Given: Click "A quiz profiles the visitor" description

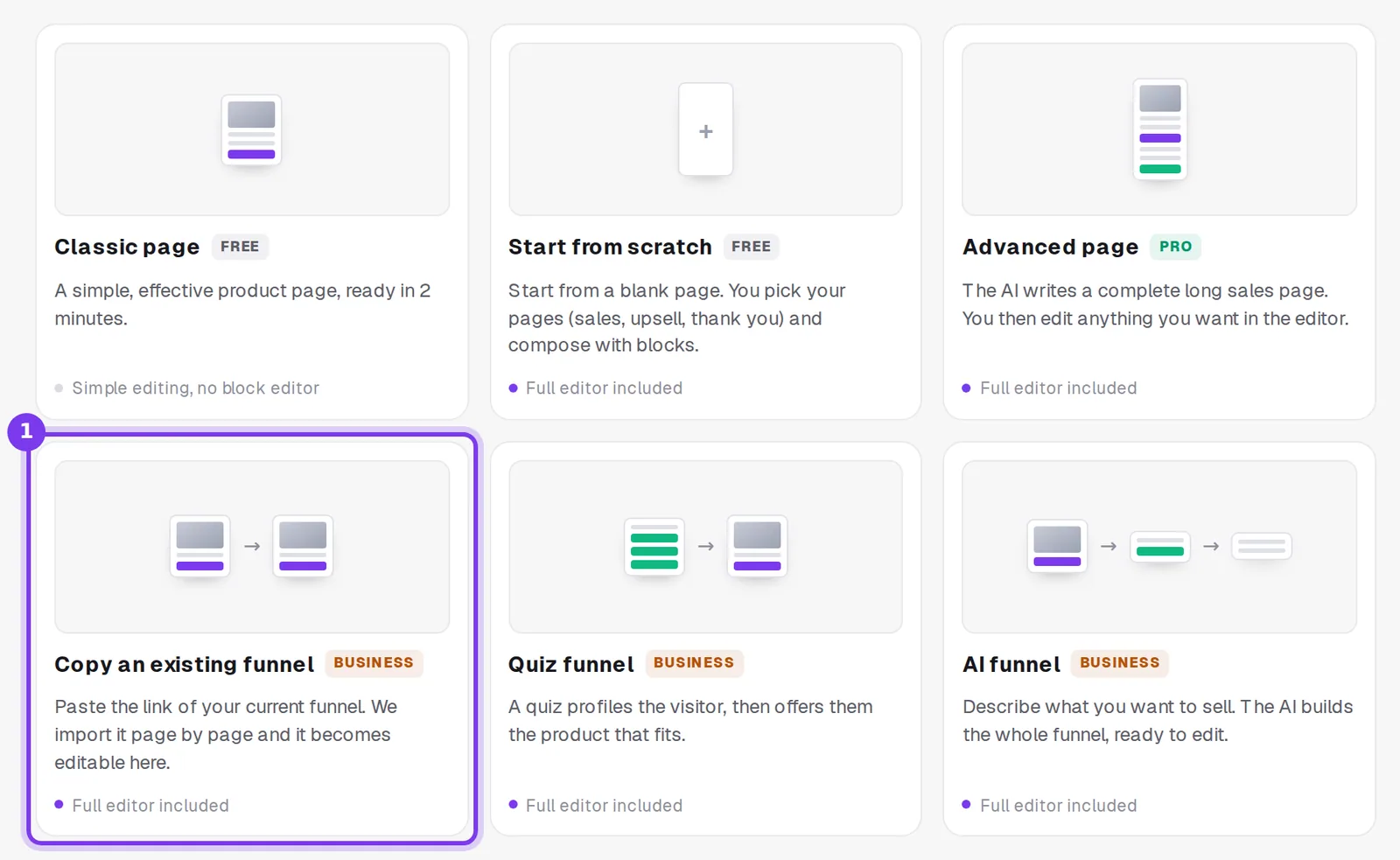Looking at the screenshot, I should click(690, 720).
